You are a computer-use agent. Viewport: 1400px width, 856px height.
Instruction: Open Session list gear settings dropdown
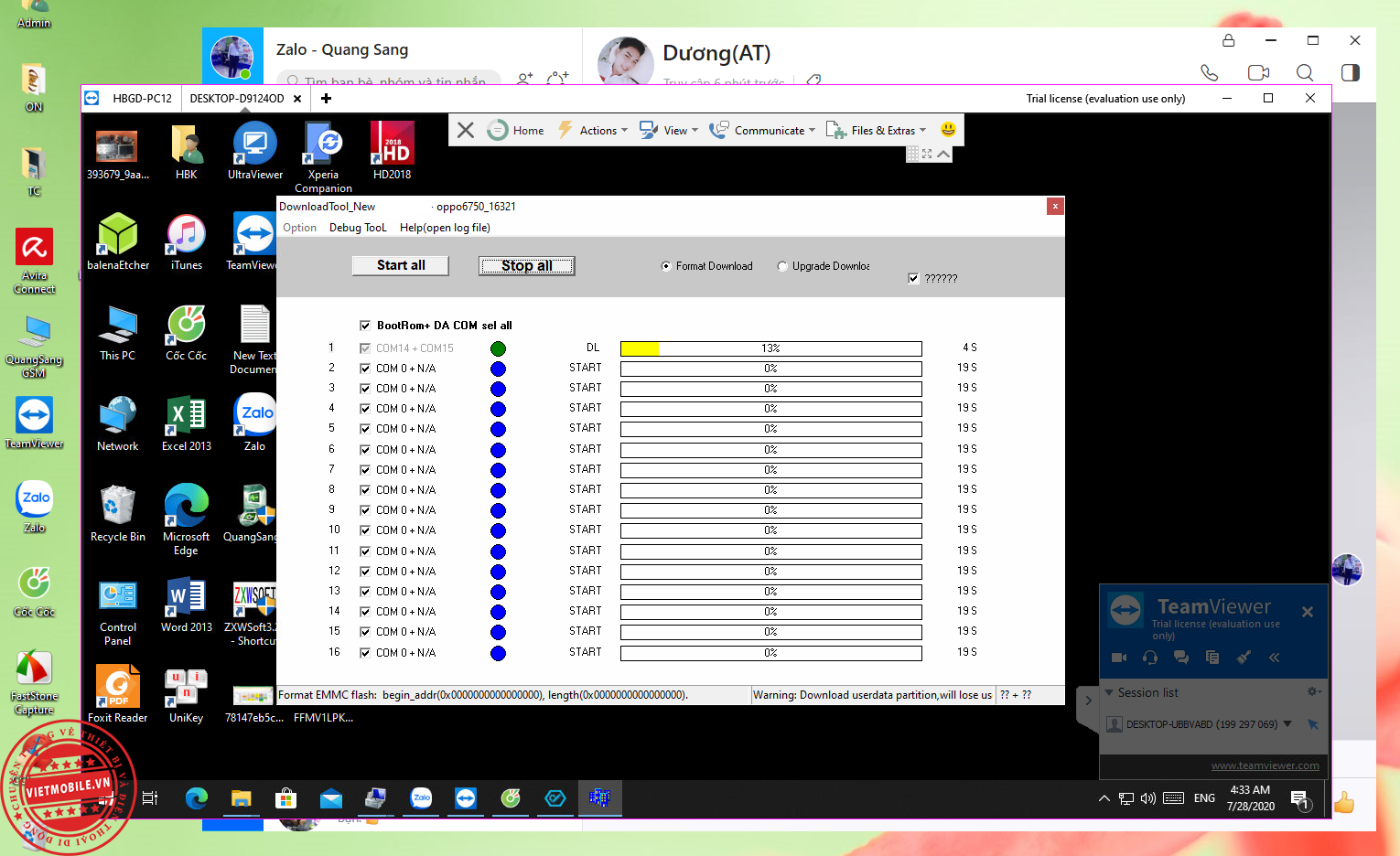click(1314, 691)
